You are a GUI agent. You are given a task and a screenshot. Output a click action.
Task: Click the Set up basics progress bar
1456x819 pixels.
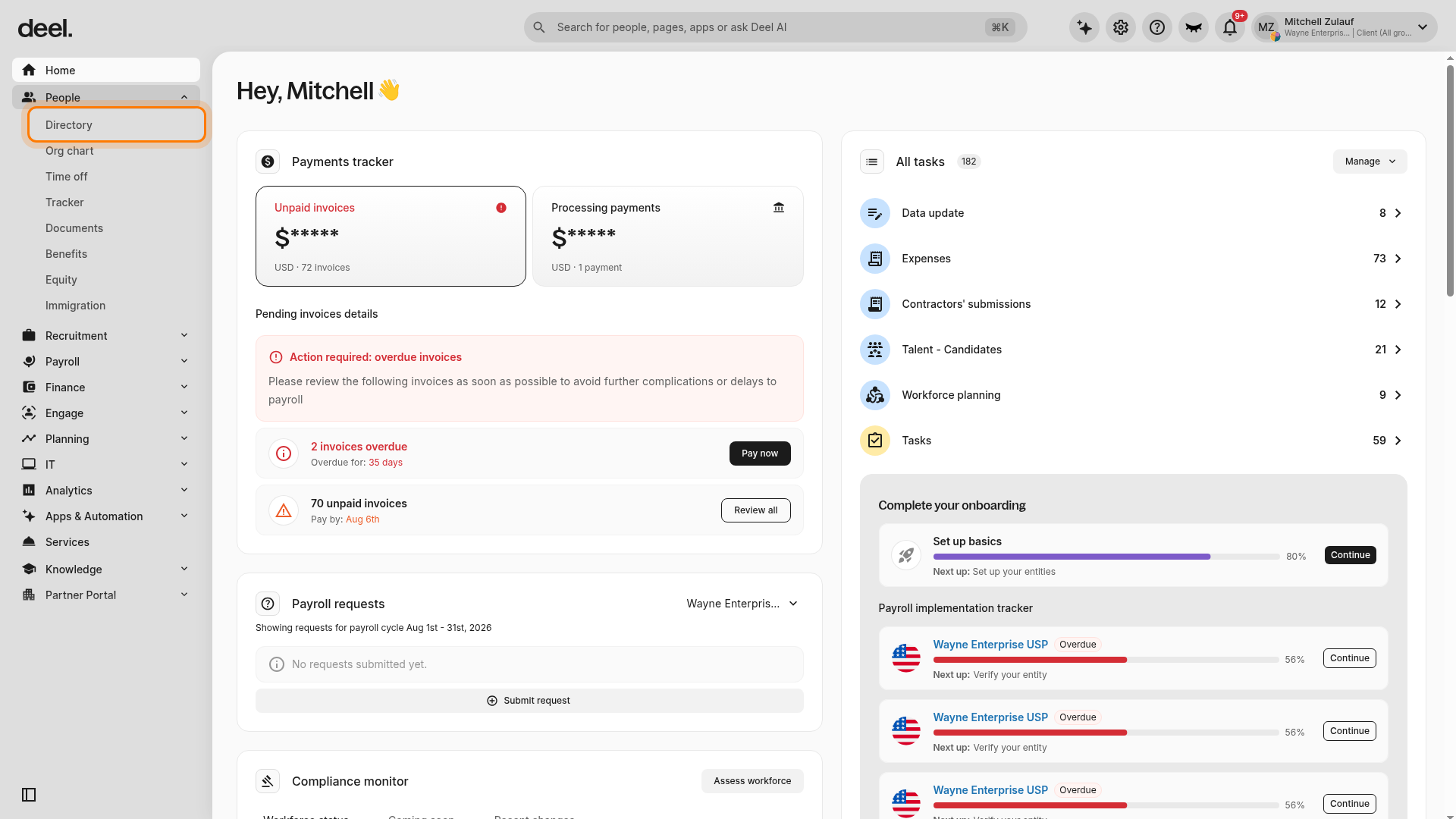(1106, 557)
